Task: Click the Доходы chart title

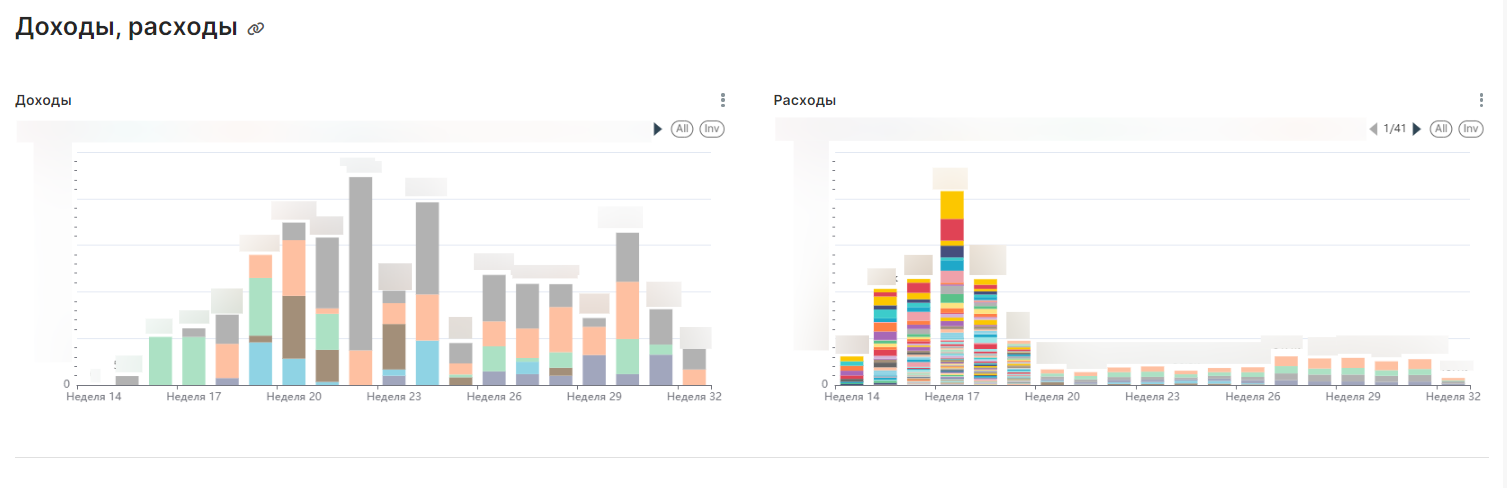Action: 43,100
